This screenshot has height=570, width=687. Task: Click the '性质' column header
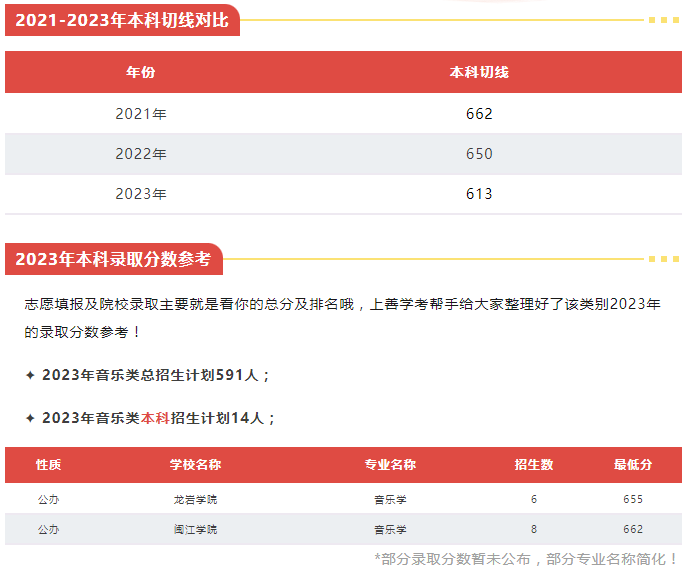point(49,465)
